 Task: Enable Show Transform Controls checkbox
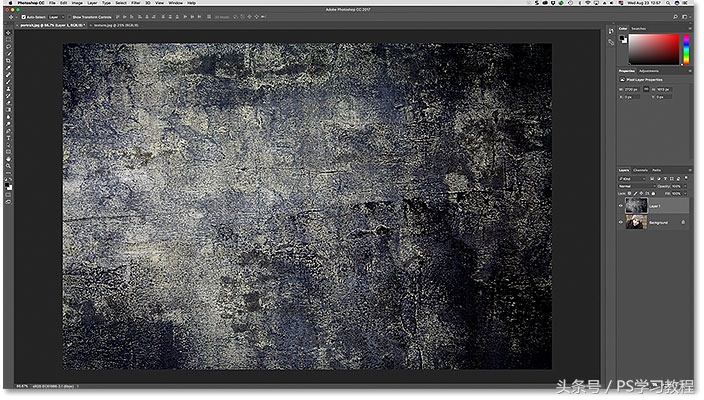[x=71, y=17]
